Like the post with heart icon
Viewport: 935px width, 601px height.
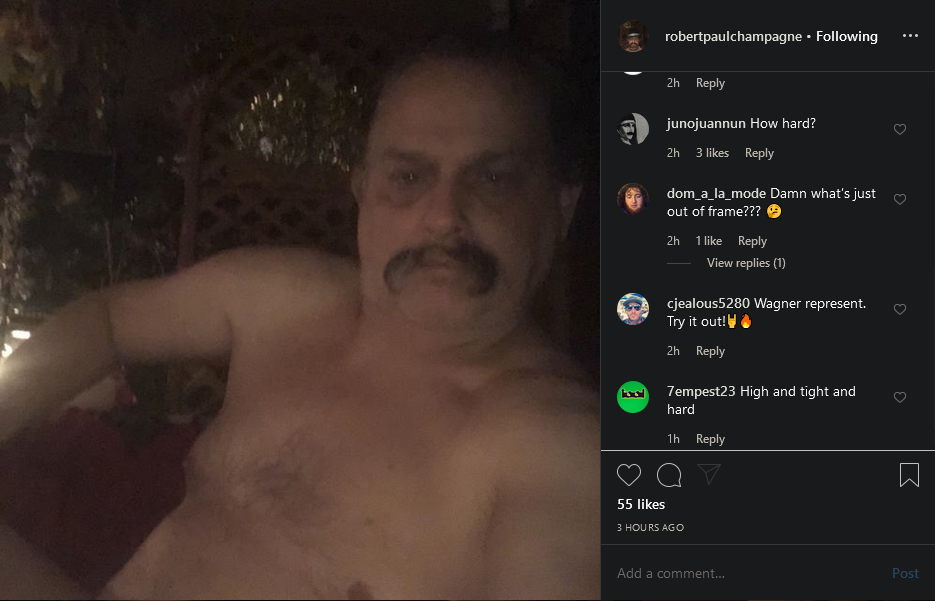pos(629,475)
